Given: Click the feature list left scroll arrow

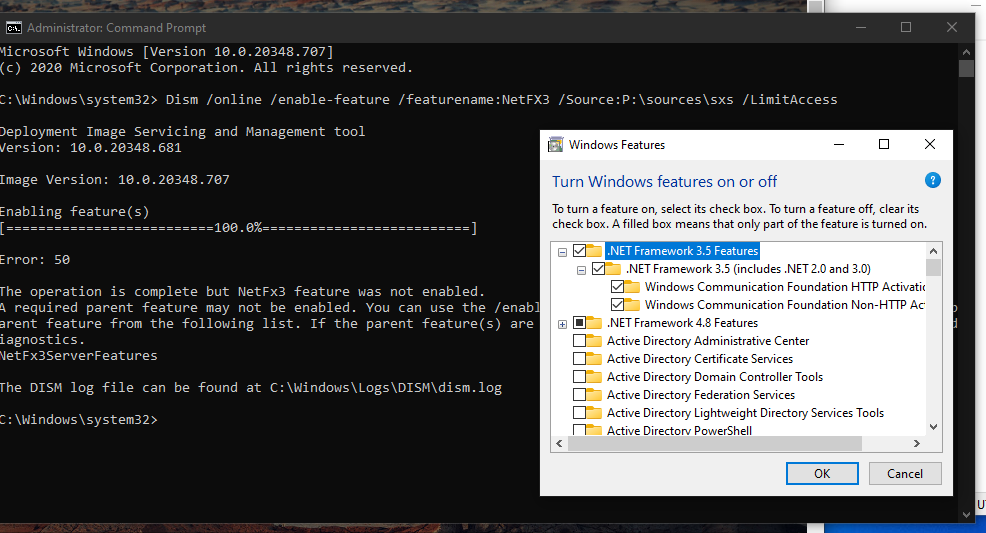Looking at the screenshot, I should point(560,443).
